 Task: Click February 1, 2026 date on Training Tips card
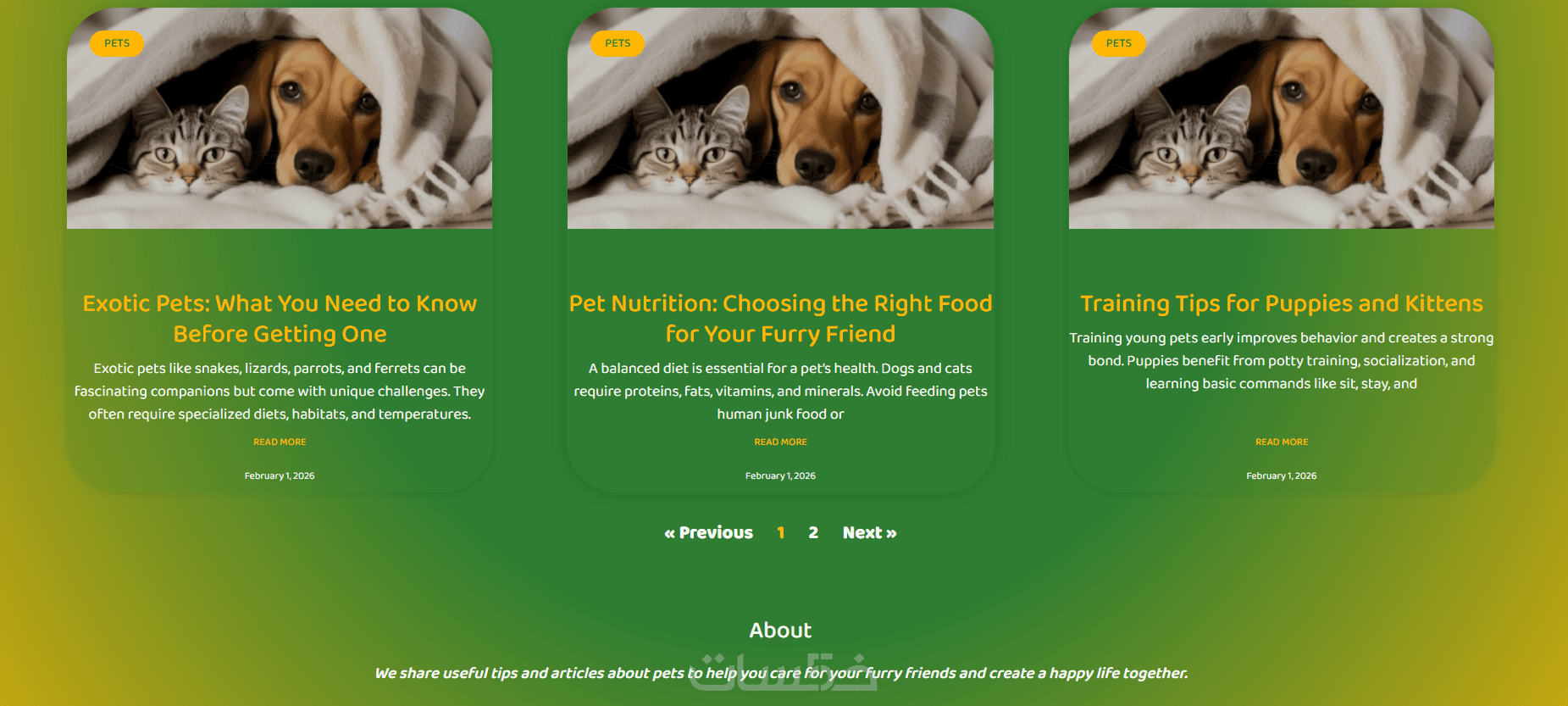[x=1281, y=476]
